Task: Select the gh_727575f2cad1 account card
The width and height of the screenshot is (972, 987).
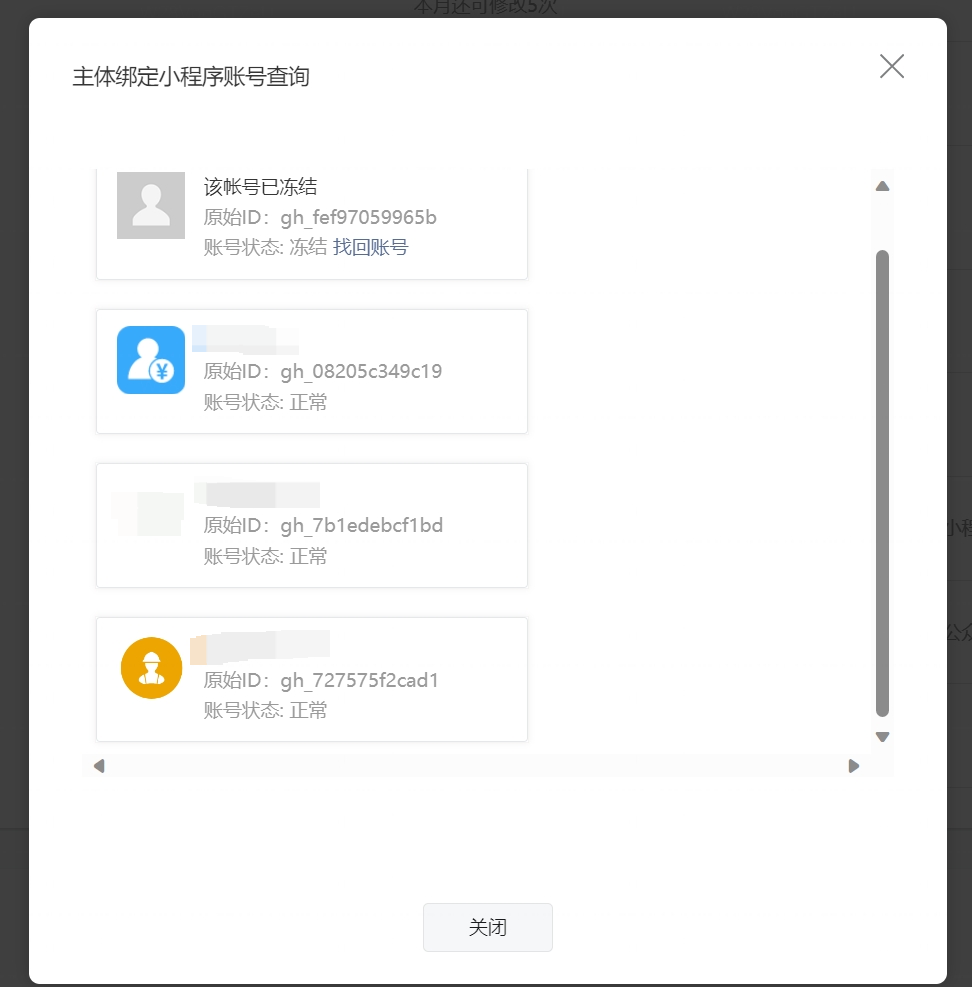Action: 312,680
